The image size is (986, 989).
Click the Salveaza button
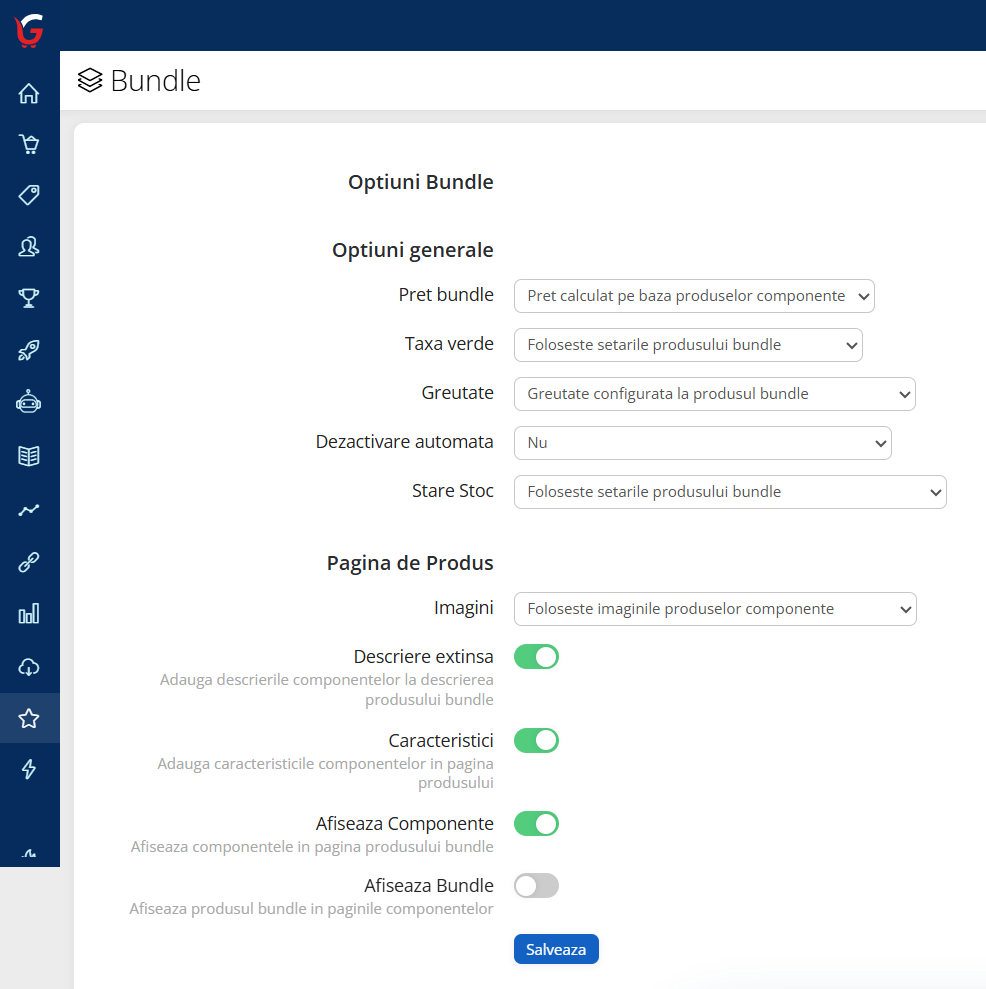tap(556, 949)
